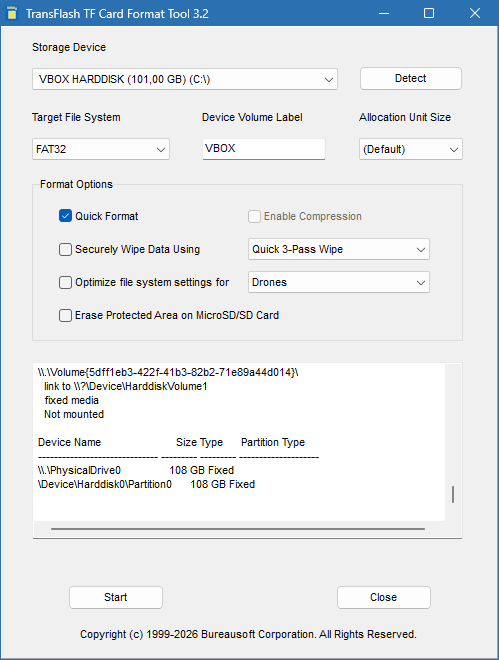499x660 pixels.
Task: Maximize the TransFlash window
Action: [x=429, y=13]
